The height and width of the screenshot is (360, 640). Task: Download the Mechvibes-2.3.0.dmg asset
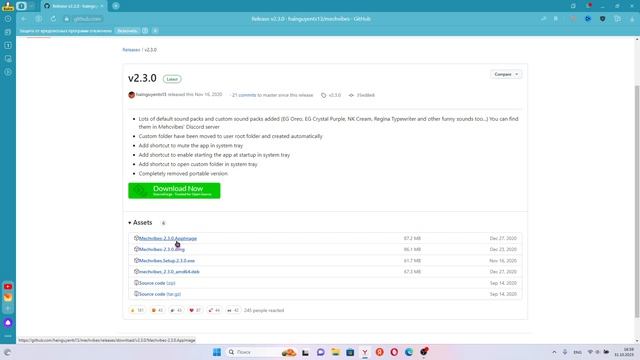[162, 249]
